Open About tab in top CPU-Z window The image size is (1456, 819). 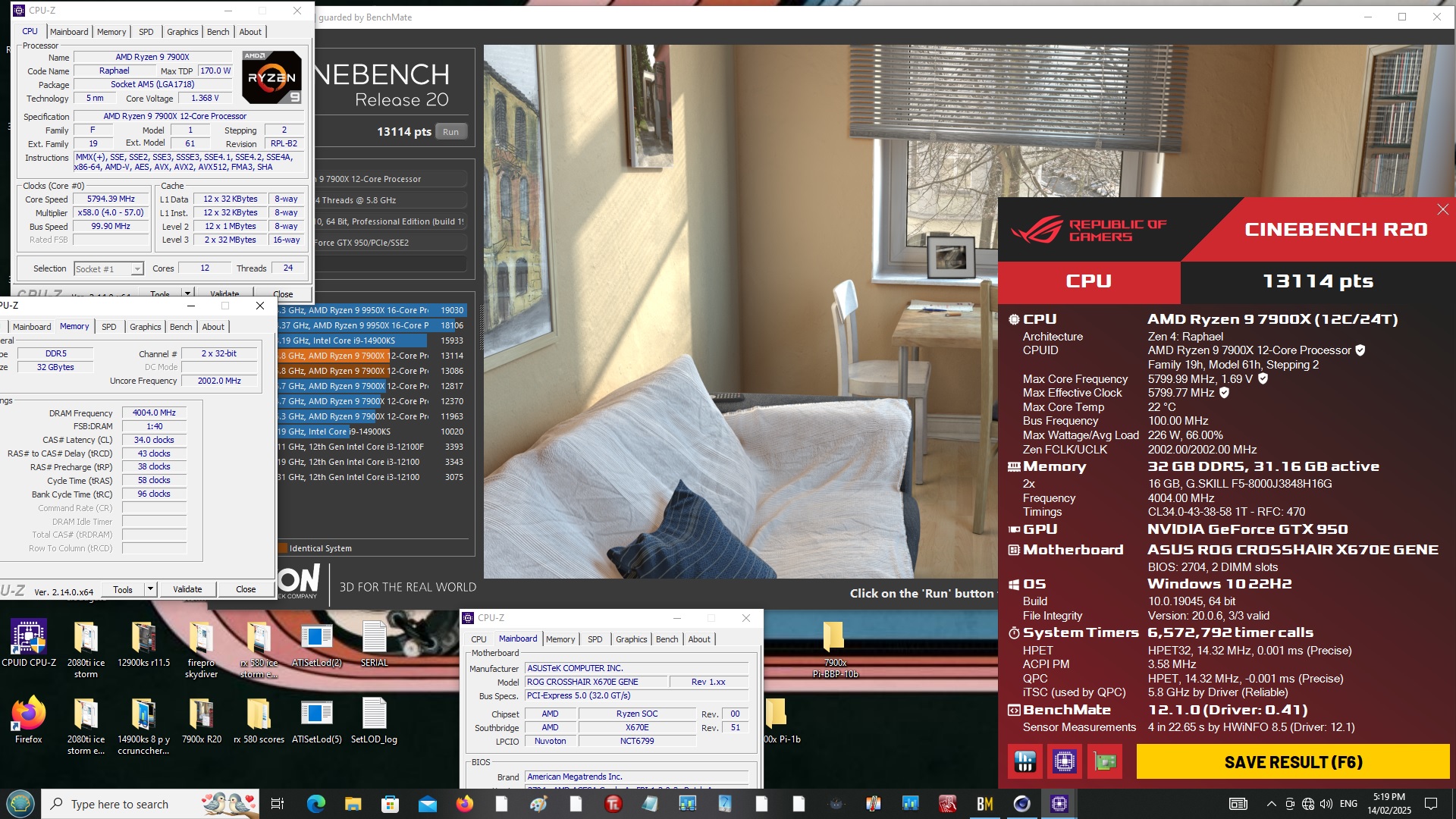[250, 32]
